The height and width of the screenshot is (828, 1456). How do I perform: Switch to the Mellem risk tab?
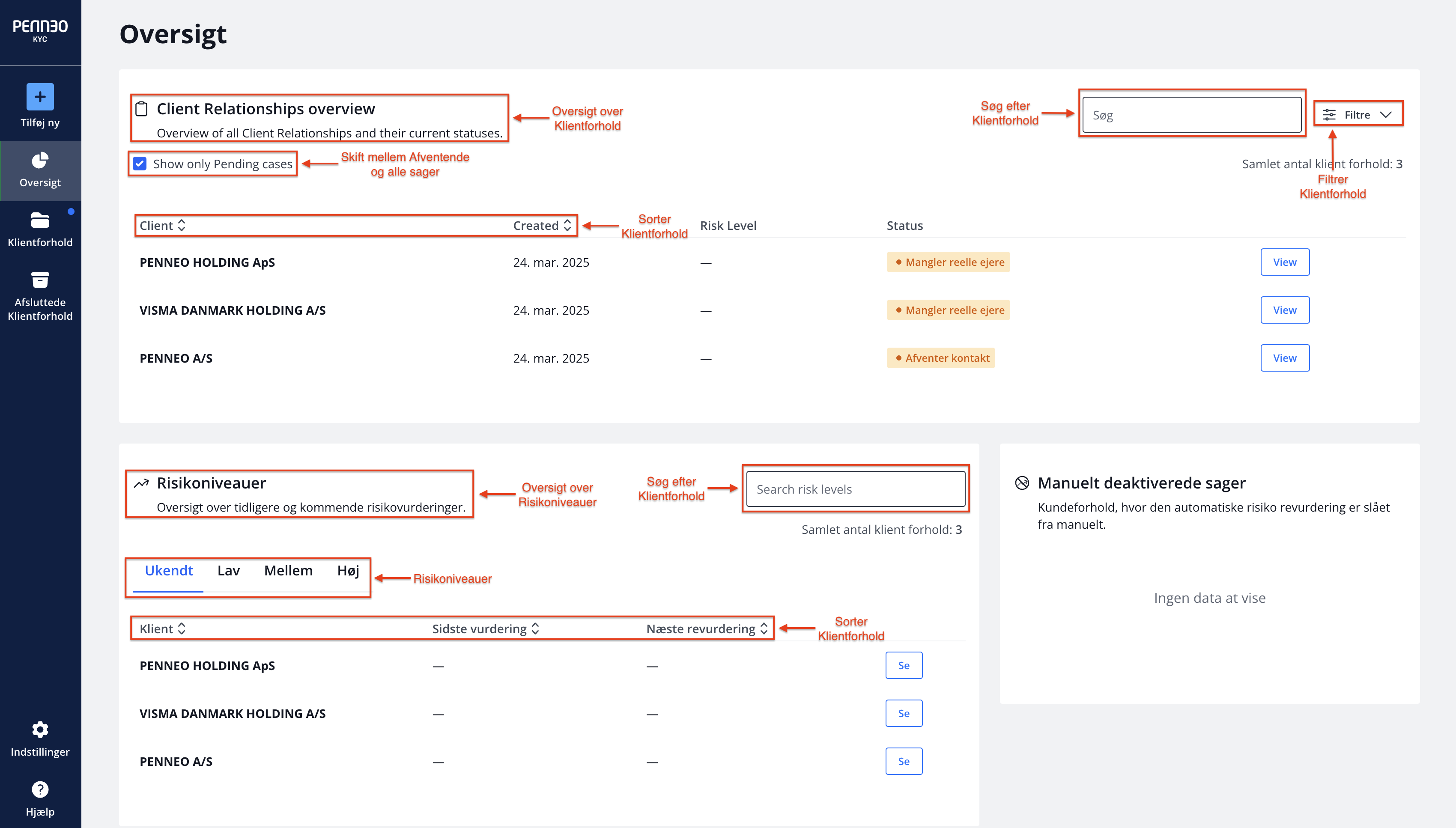point(288,571)
